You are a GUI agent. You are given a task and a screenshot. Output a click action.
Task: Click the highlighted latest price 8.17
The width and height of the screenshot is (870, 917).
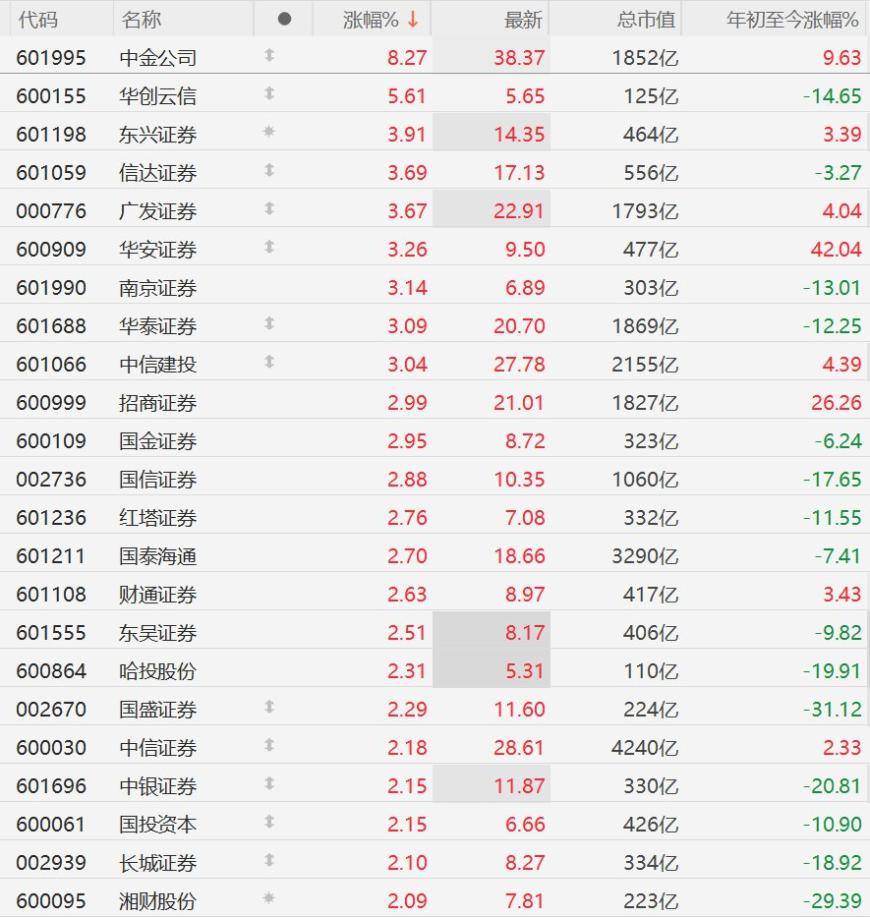pyautogui.click(x=525, y=632)
